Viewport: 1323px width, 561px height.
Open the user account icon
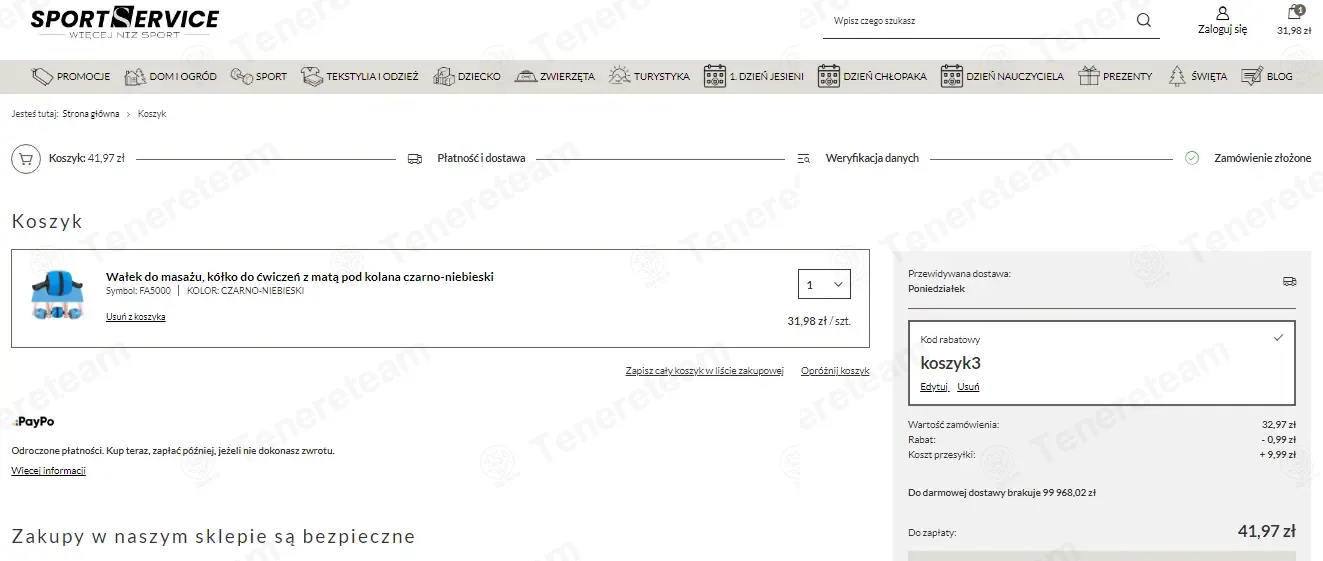click(x=1222, y=13)
